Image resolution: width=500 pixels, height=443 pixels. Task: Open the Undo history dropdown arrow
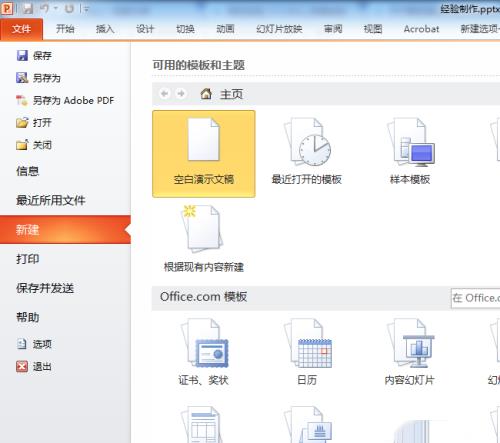point(56,9)
